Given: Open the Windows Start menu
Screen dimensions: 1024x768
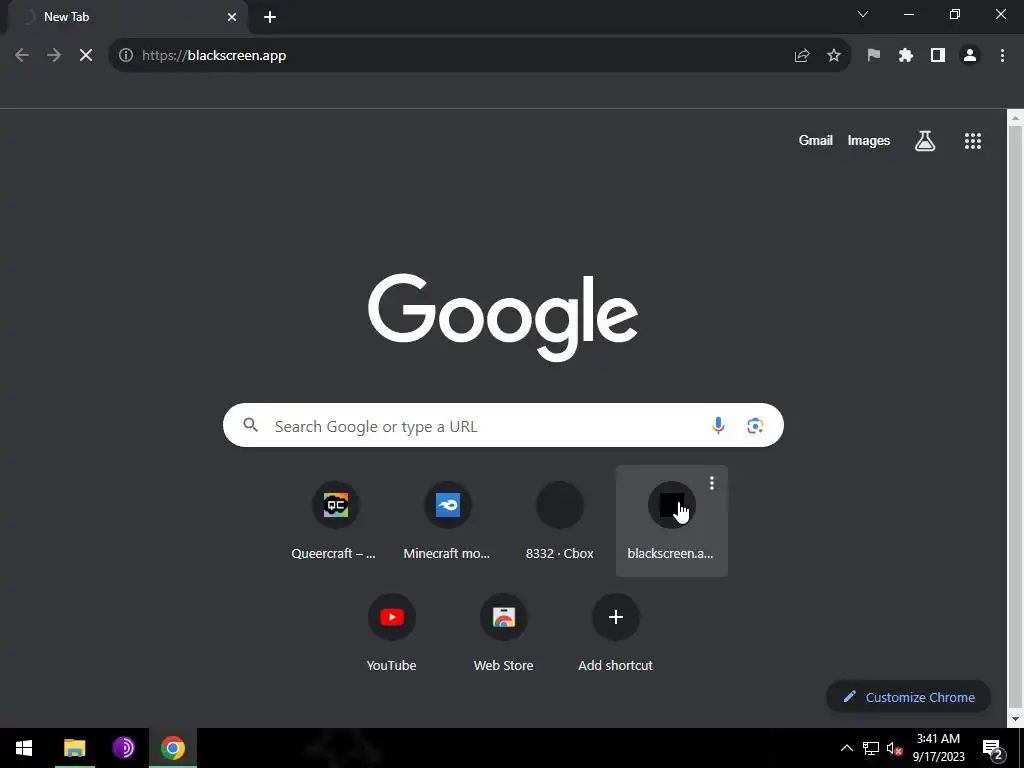Looking at the screenshot, I should click(x=24, y=748).
